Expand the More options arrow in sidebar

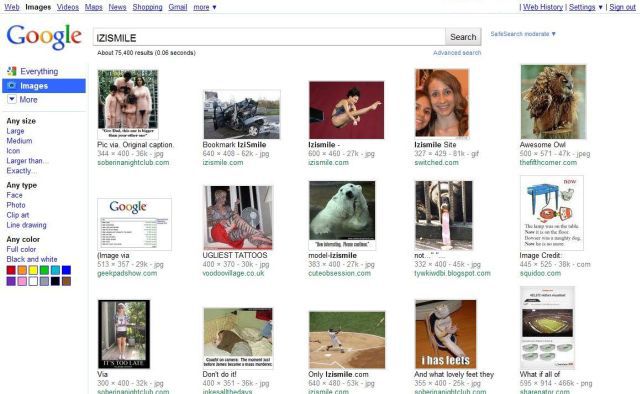(12, 99)
